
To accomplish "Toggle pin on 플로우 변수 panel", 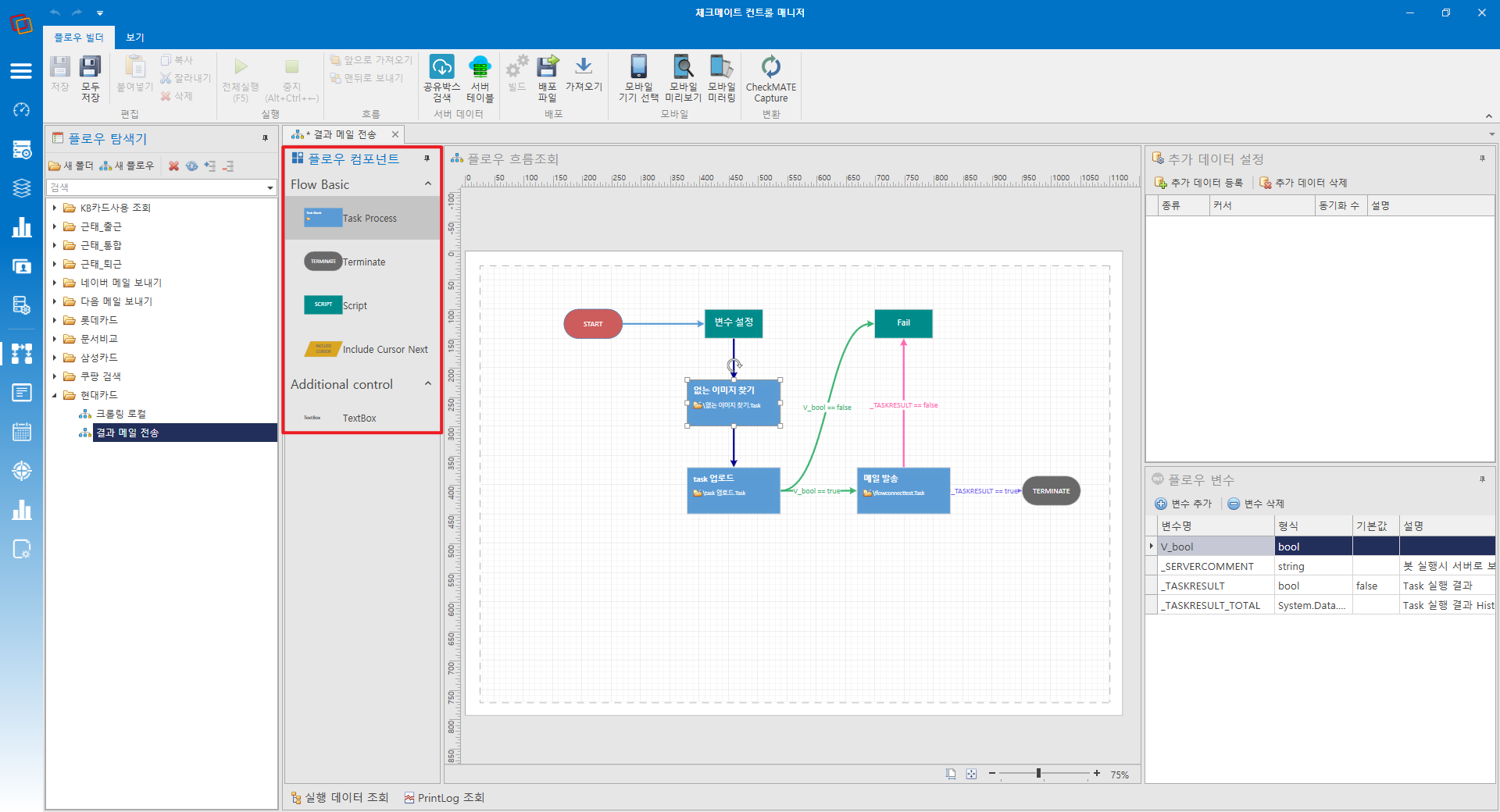I will pos(1482,479).
